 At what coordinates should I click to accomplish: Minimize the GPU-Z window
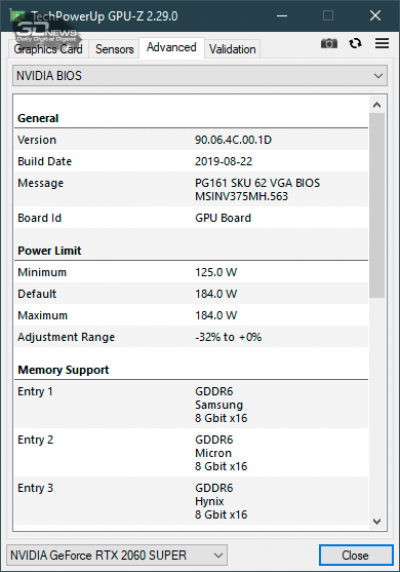point(282,16)
